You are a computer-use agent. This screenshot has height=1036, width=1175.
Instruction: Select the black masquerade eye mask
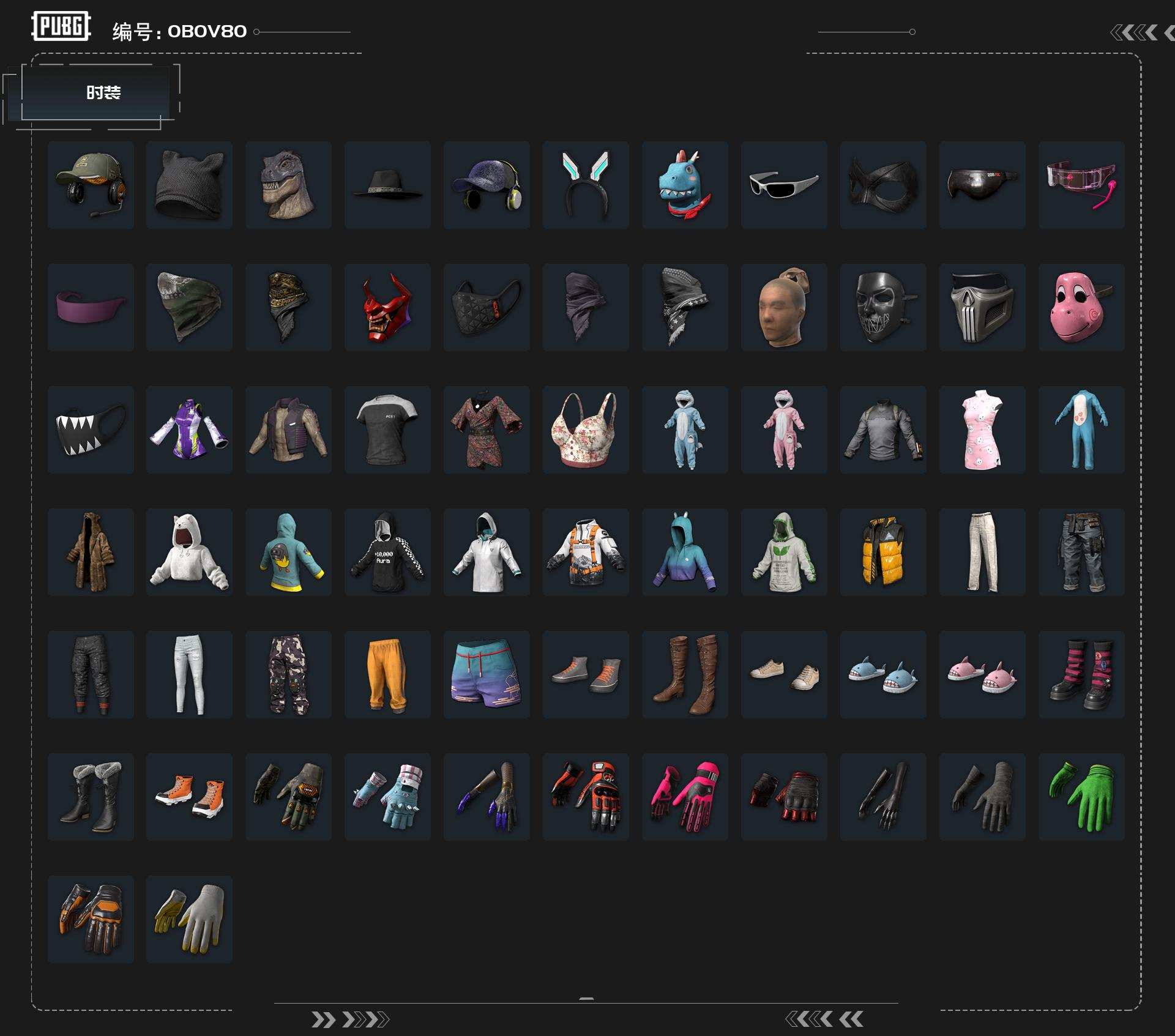click(883, 185)
